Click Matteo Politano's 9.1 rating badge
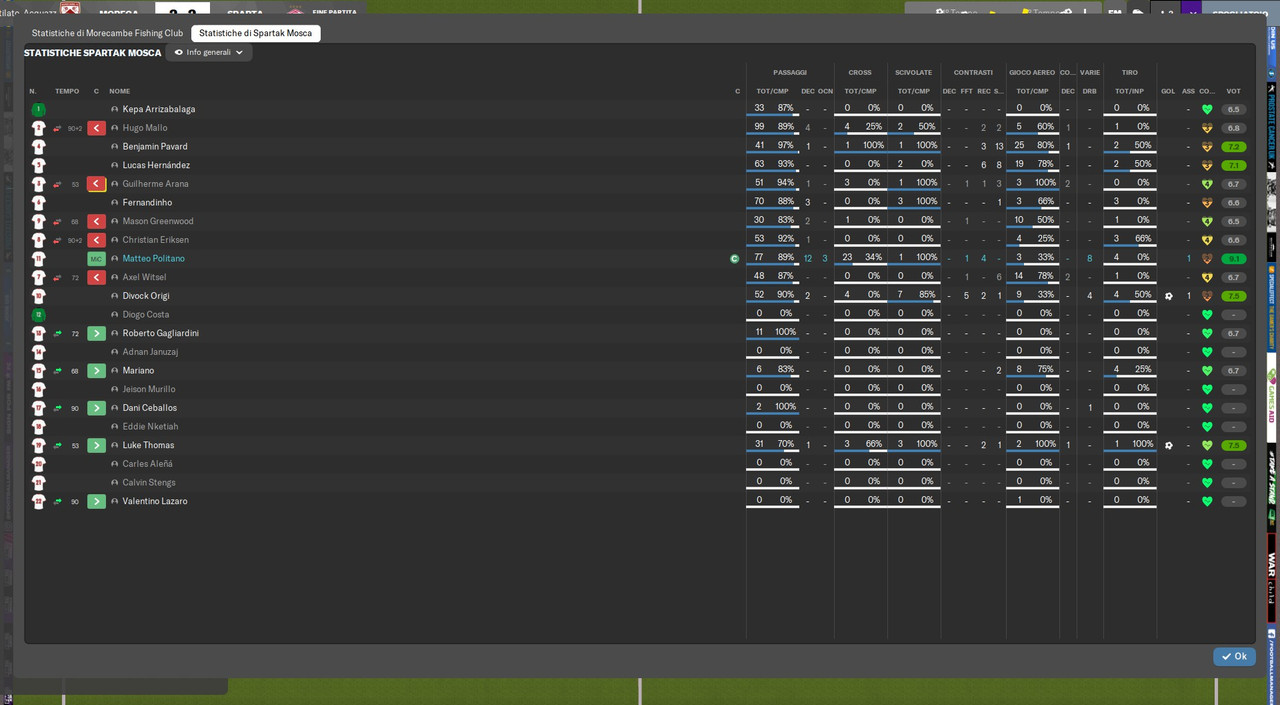Screen dimensions: 1280x705 pyautogui.click(x=1234, y=259)
